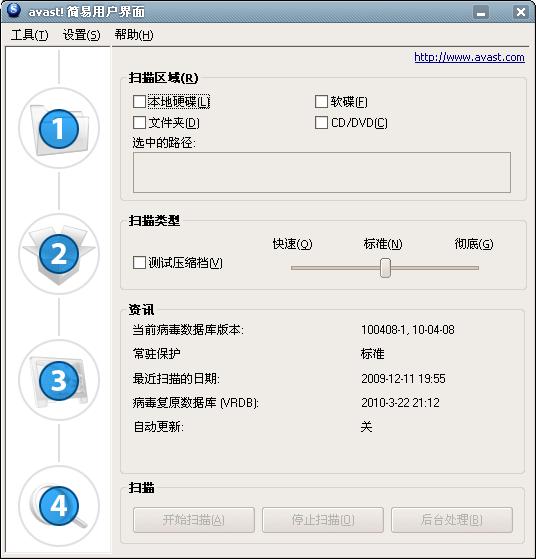Open the http://www.avast.com link
536x559 pixels.
tap(469, 57)
